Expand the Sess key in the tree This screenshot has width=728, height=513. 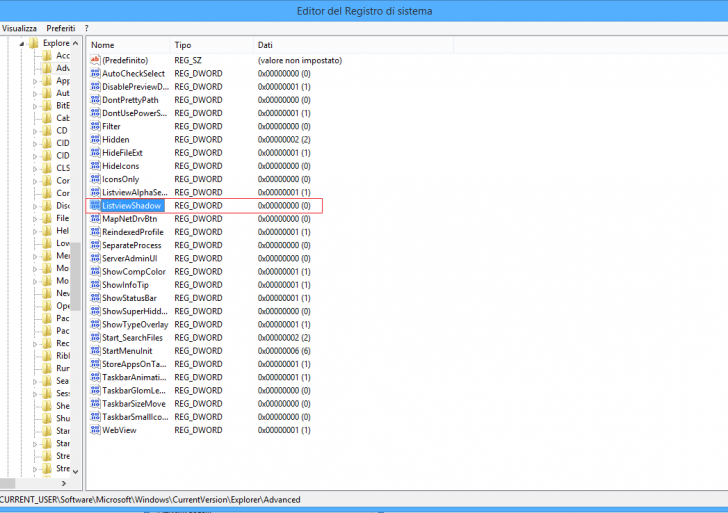(x=34, y=394)
